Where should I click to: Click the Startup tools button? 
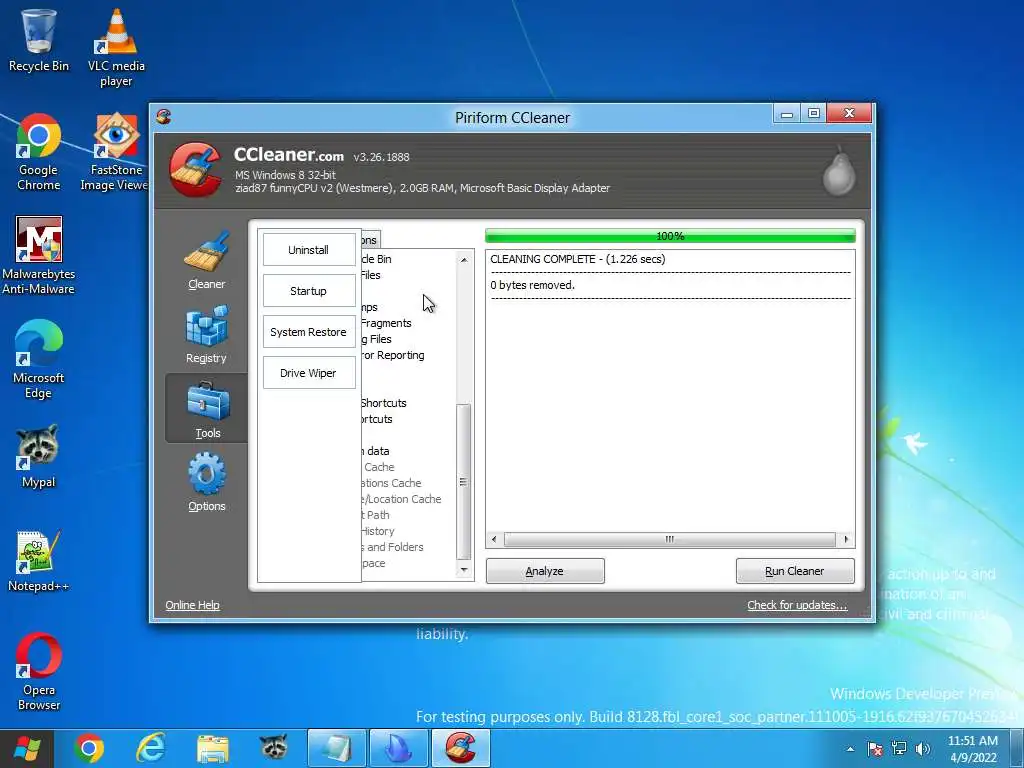click(309, 291)
